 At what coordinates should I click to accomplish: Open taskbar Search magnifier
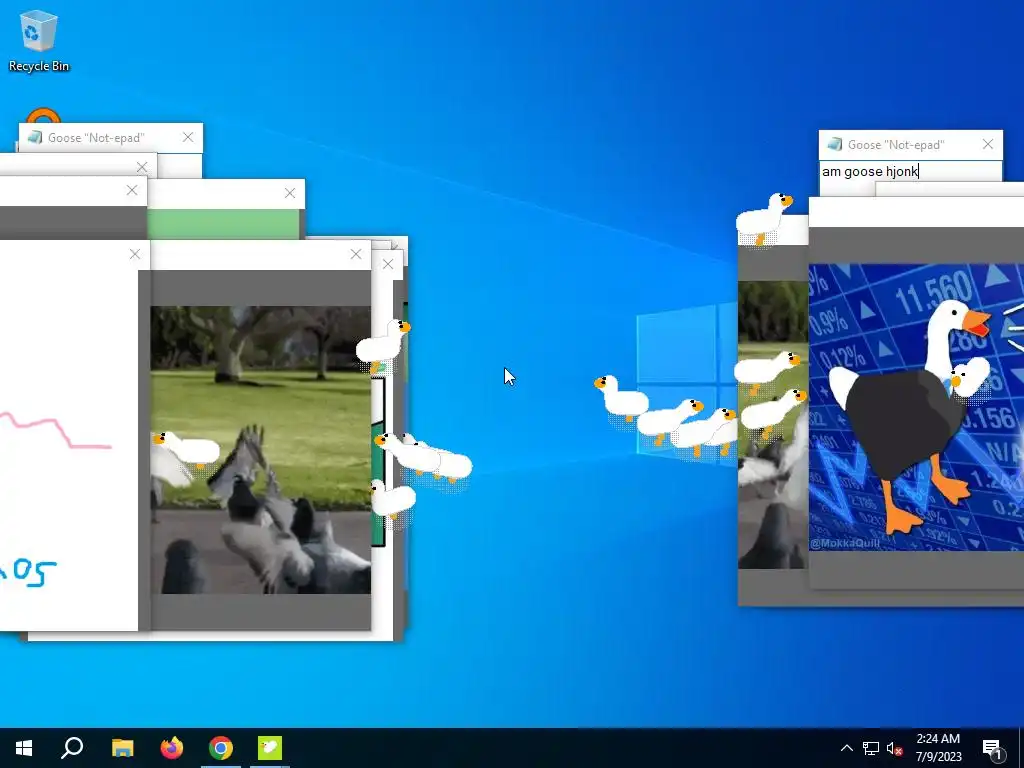click(x=72, y=748)
